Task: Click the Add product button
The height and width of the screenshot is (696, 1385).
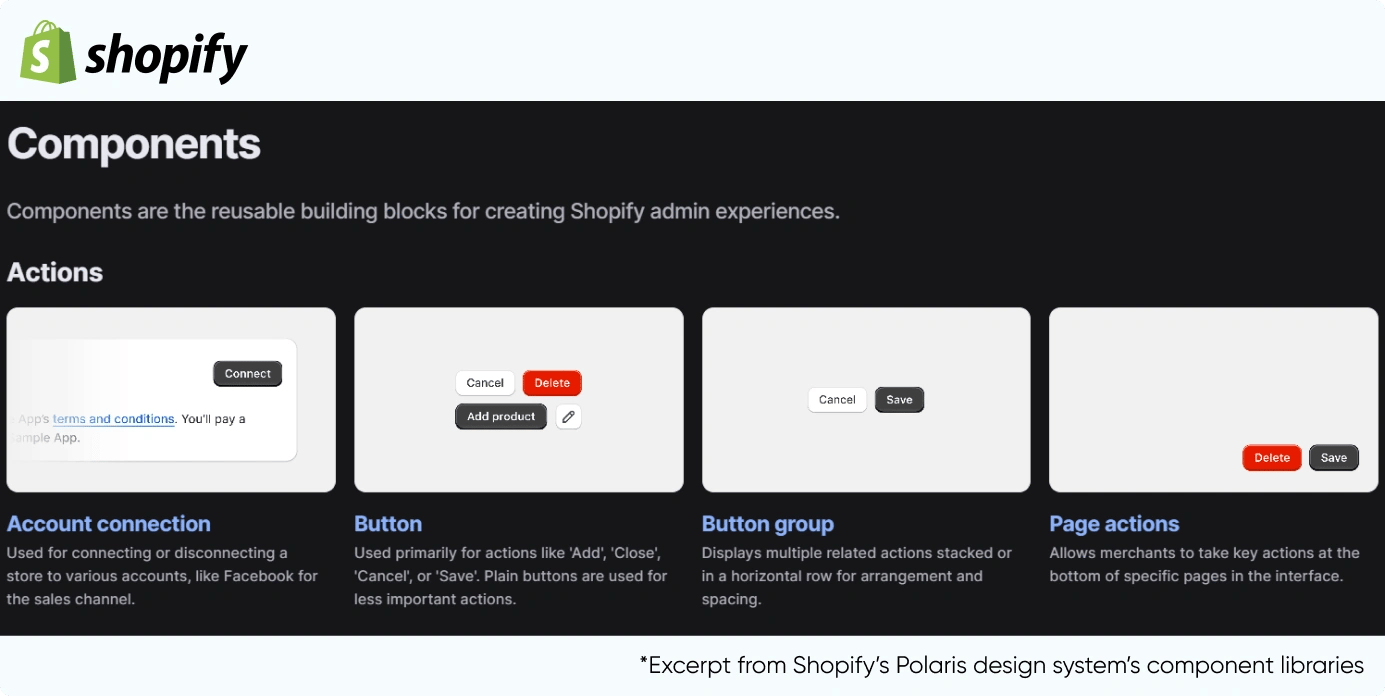Action: click(x=500, y=417)
